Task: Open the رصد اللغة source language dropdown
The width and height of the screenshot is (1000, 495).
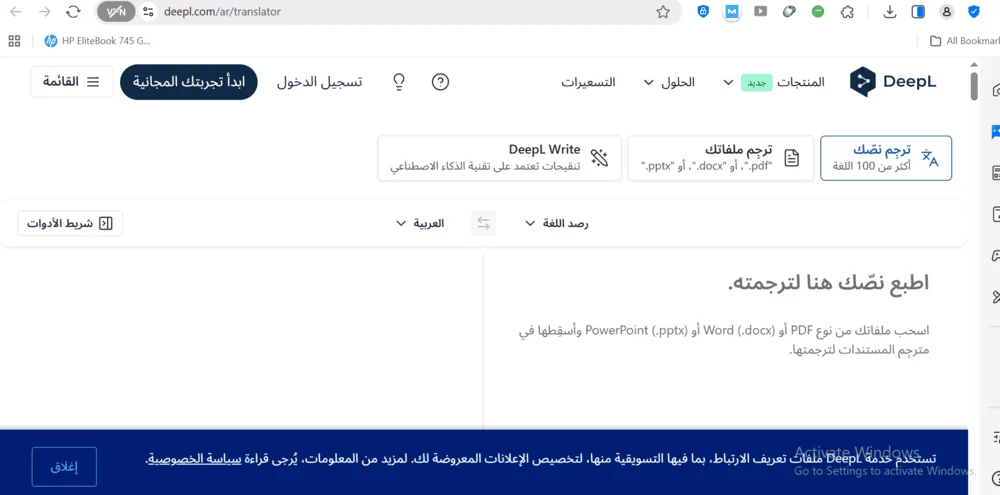Action: click(x=557, y=223)
